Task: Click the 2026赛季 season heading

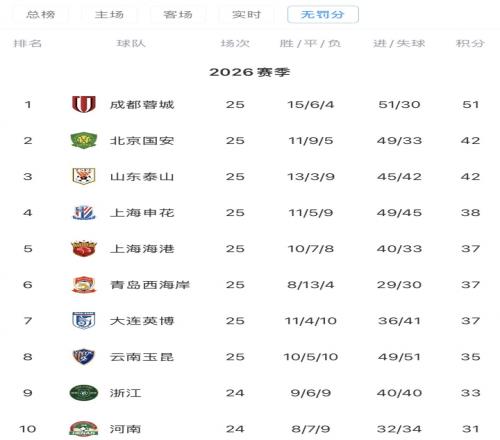Action: (x=250, y=72)
